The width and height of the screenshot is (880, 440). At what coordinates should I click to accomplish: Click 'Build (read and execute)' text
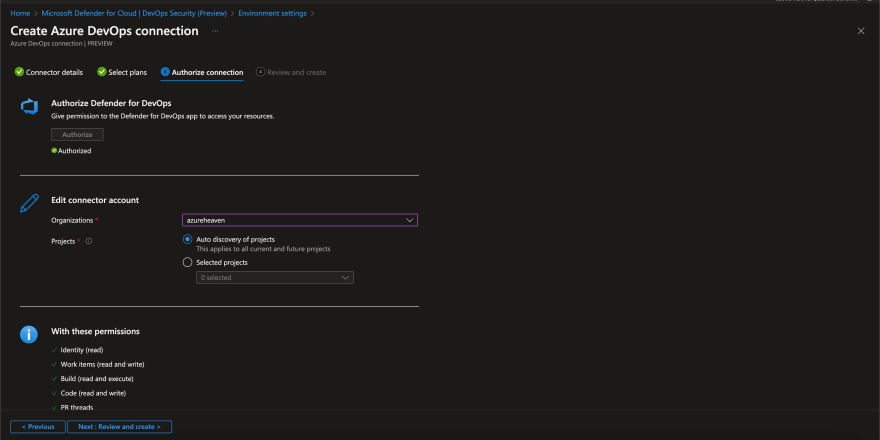(97, 379)
